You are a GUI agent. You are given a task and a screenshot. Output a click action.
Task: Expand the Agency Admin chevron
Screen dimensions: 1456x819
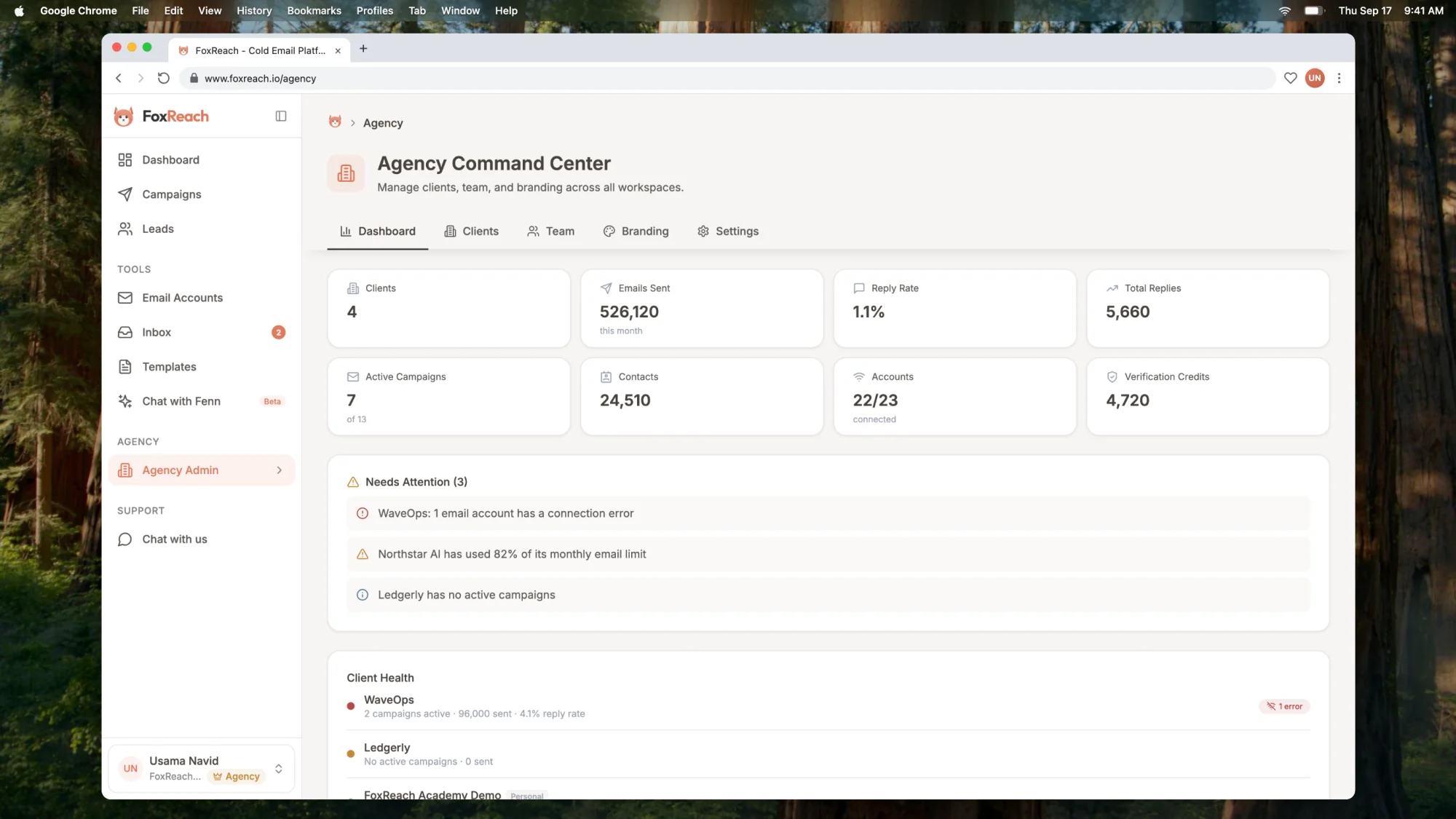point(280,470)
